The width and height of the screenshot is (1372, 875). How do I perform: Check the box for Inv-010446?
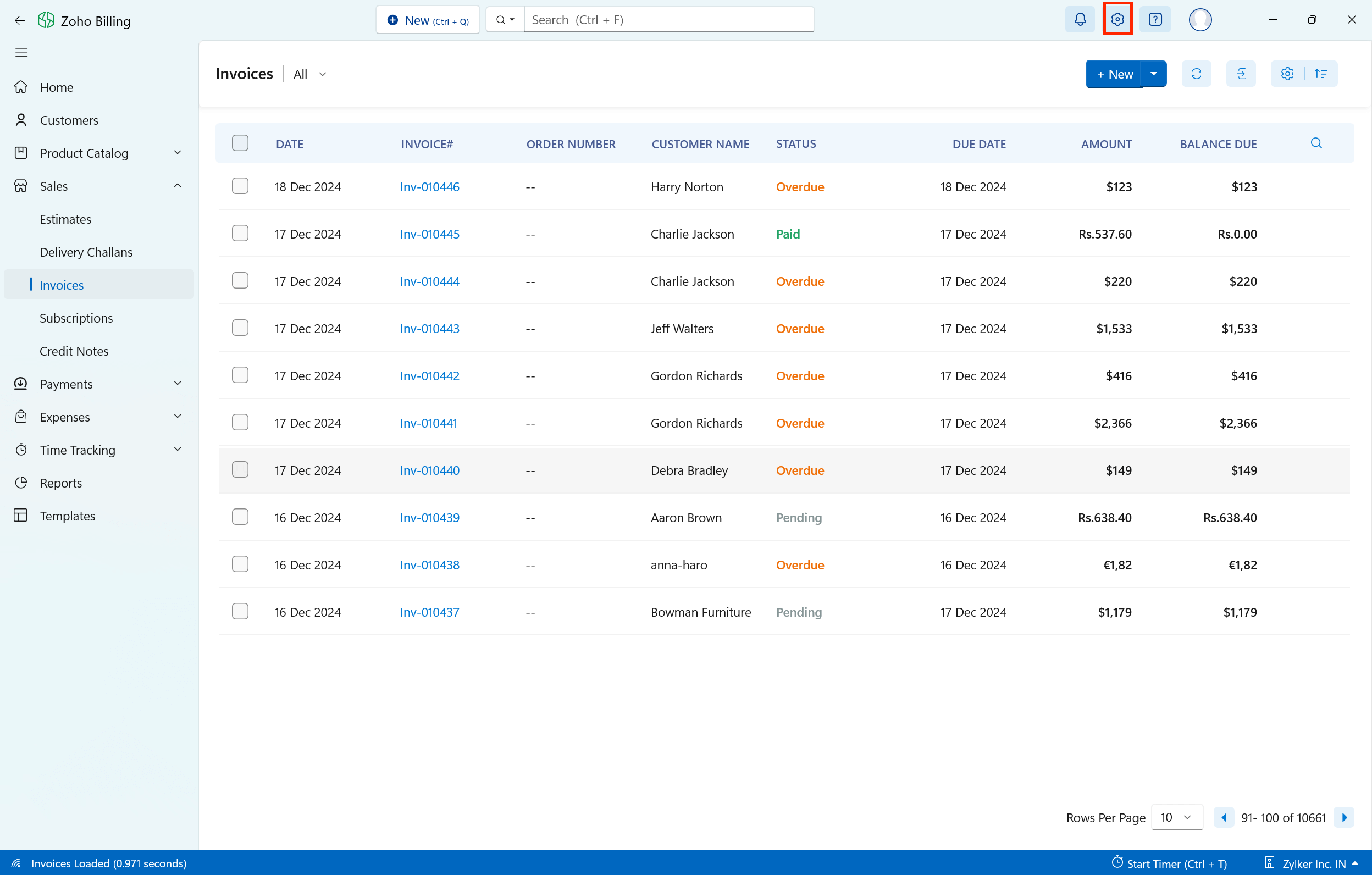240,186
